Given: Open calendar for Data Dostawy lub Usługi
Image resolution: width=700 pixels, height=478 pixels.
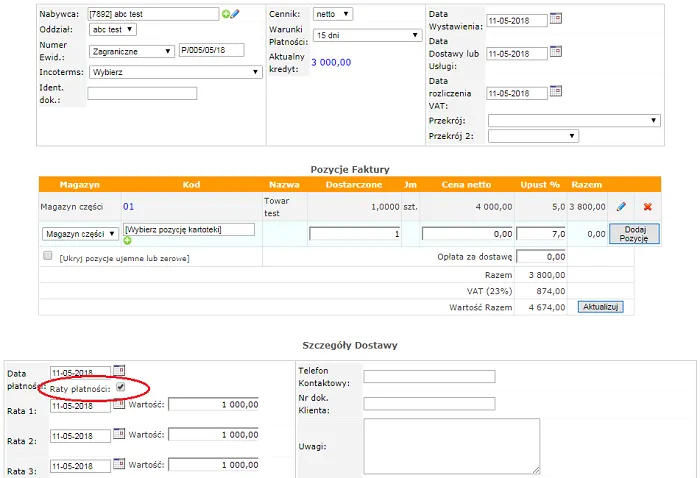Looking at the screenshot, I should tap(557, 52).
